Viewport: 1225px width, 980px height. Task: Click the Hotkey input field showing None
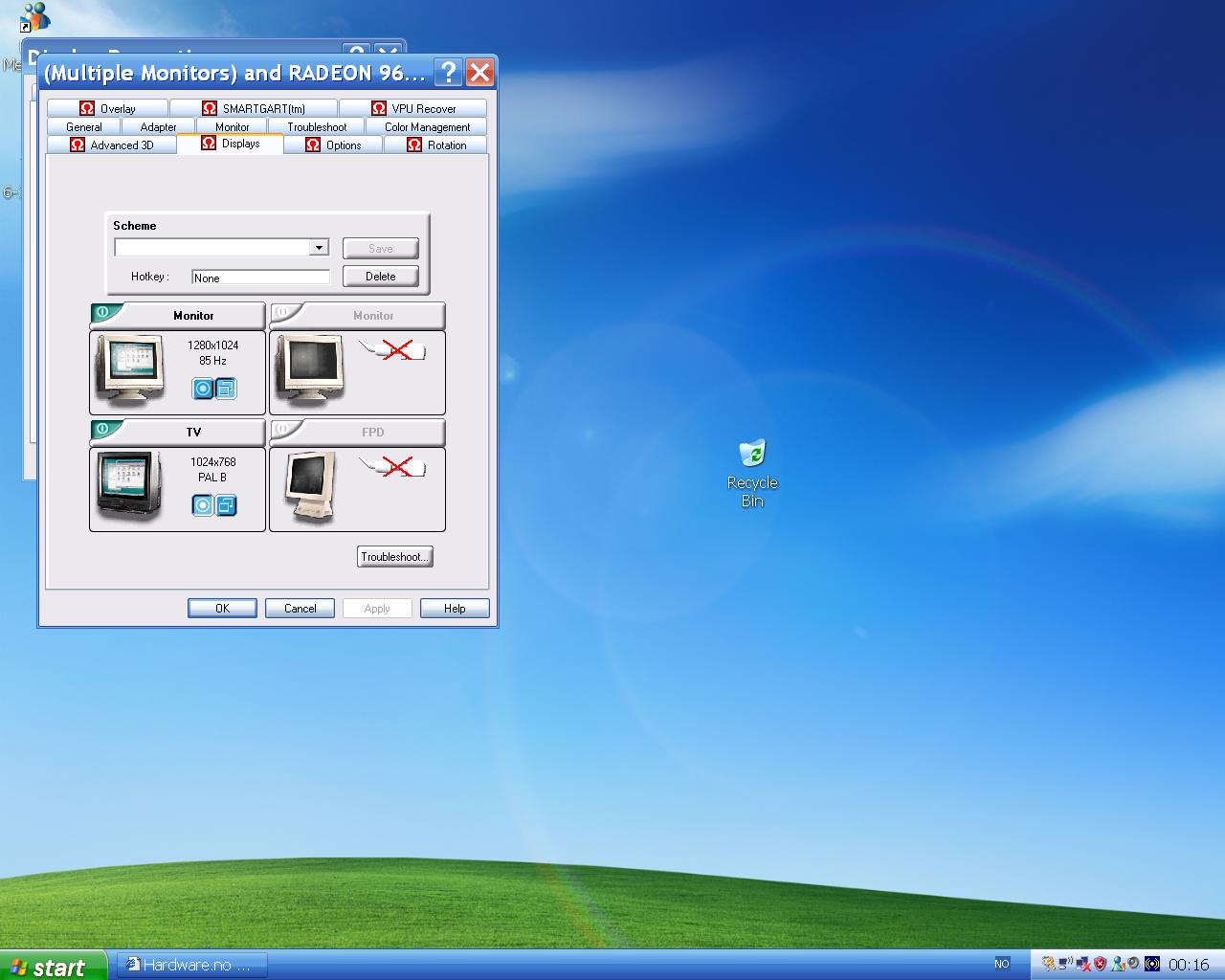(260, 278)
